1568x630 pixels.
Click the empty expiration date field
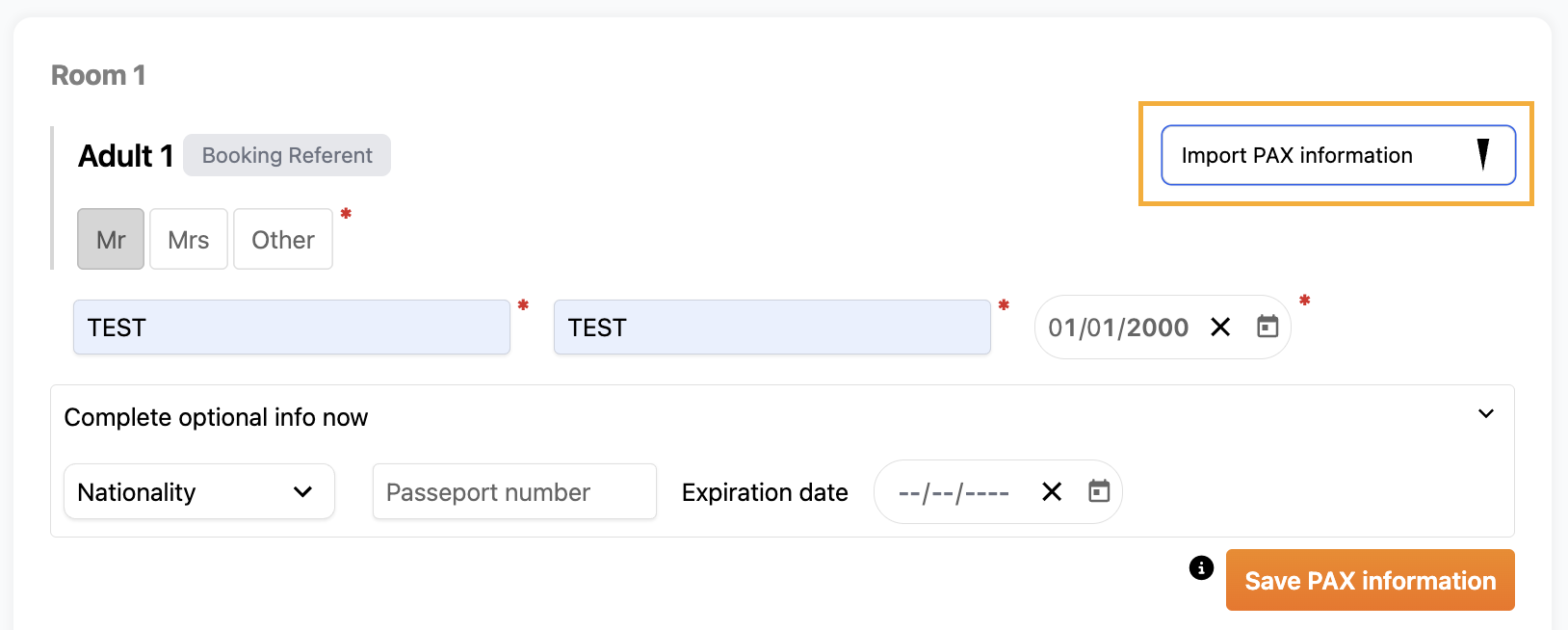[954, 493]
